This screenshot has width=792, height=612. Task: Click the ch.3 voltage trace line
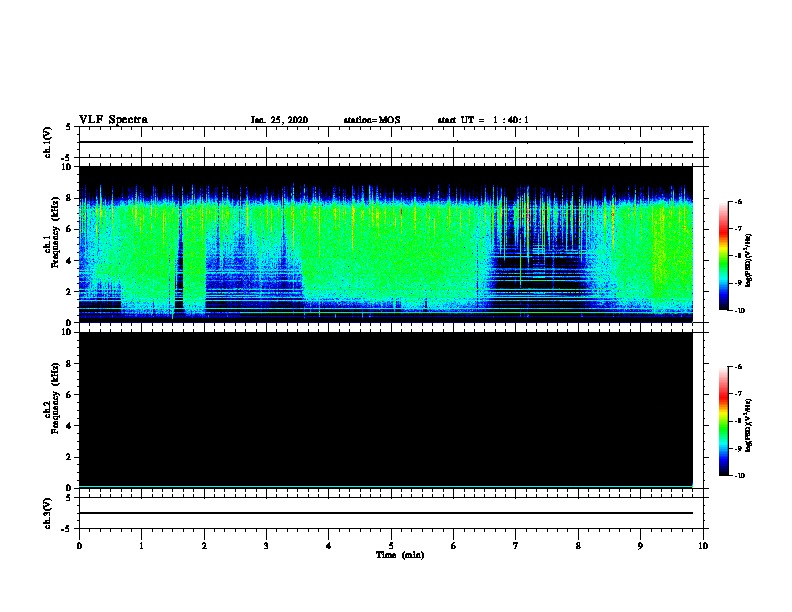coord(385,513)
